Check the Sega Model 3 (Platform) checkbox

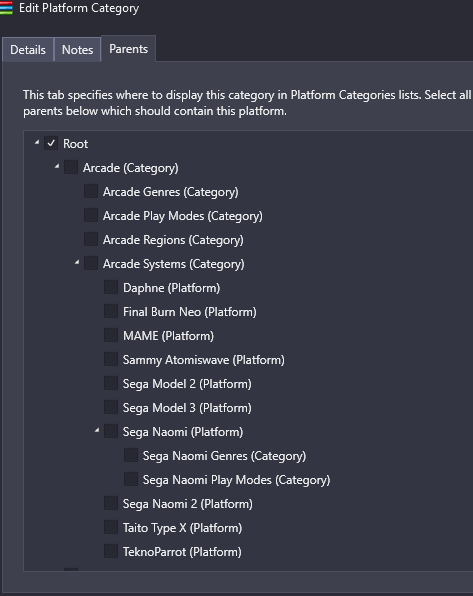coord(111,407)
